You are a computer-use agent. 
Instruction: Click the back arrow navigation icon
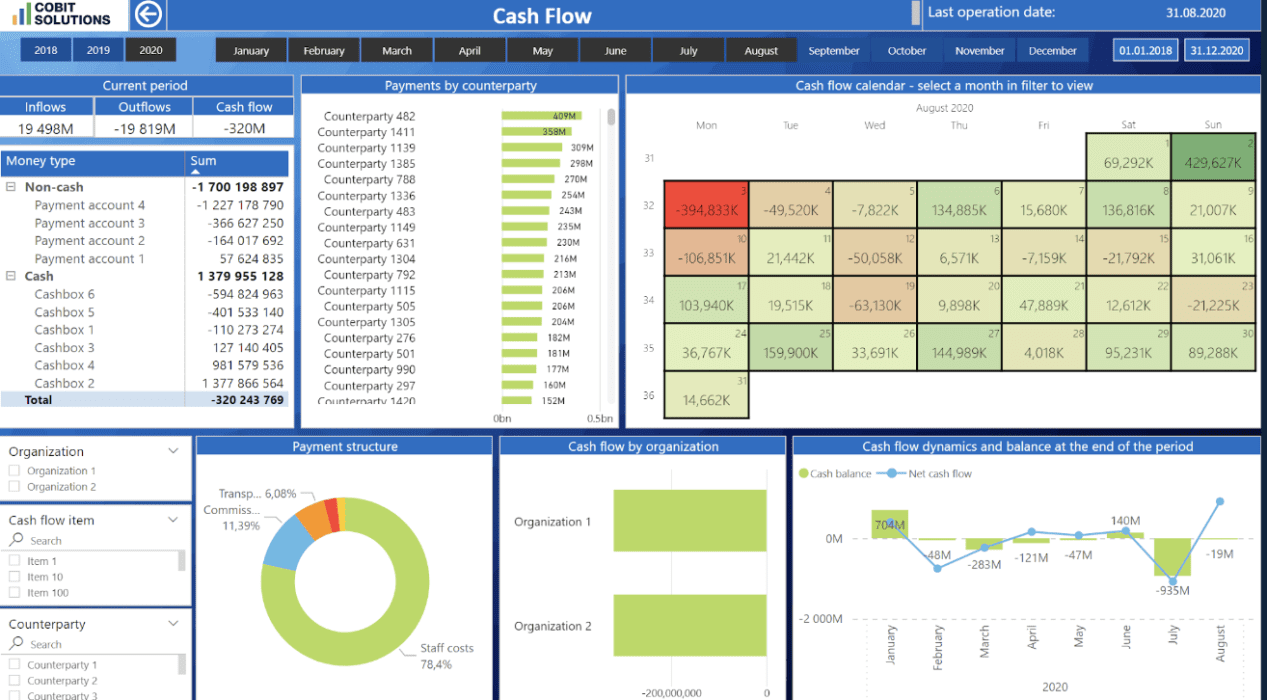(148, 14)
